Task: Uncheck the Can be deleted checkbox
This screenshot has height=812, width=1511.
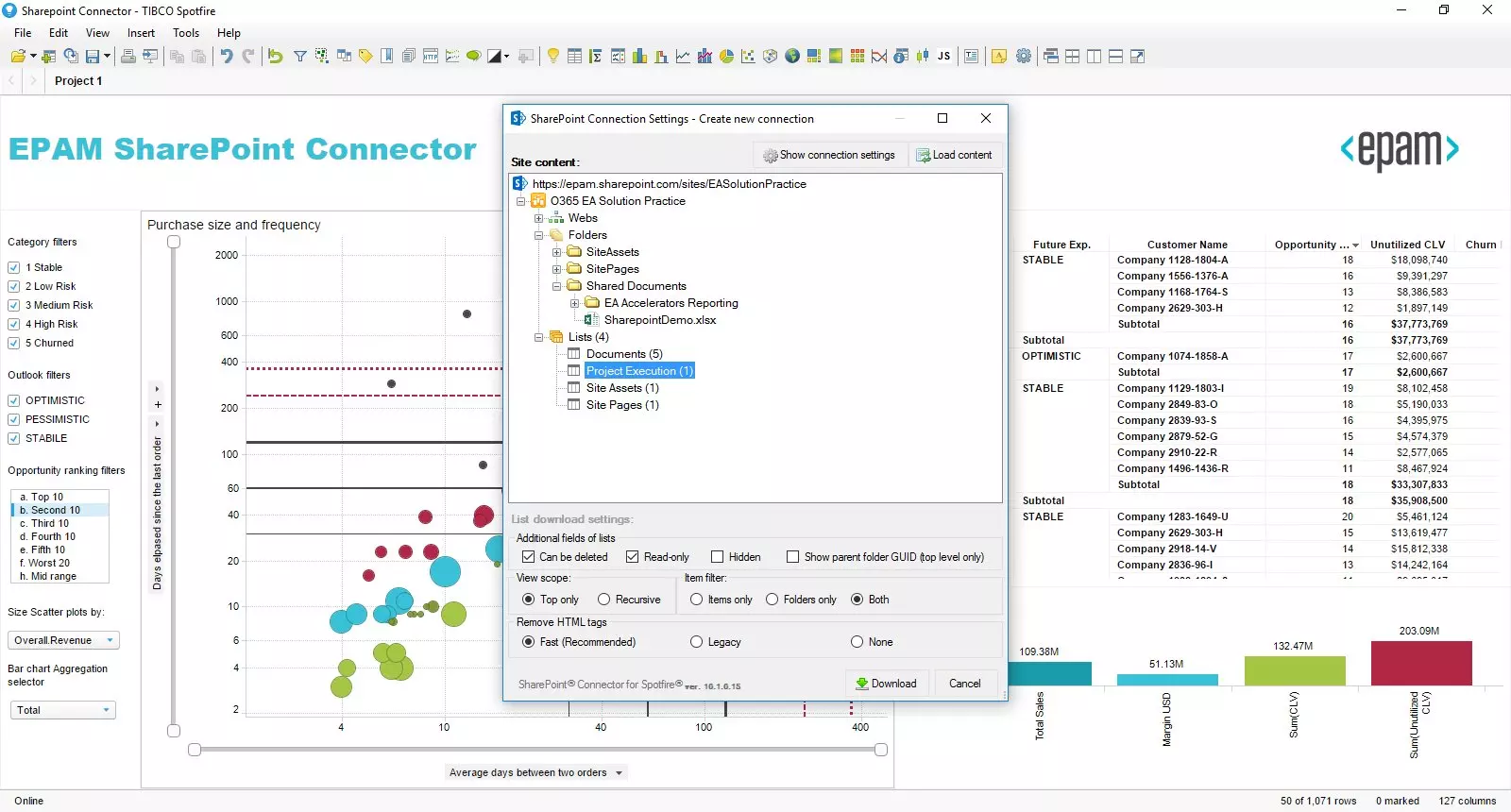Action: pos(529,557)
